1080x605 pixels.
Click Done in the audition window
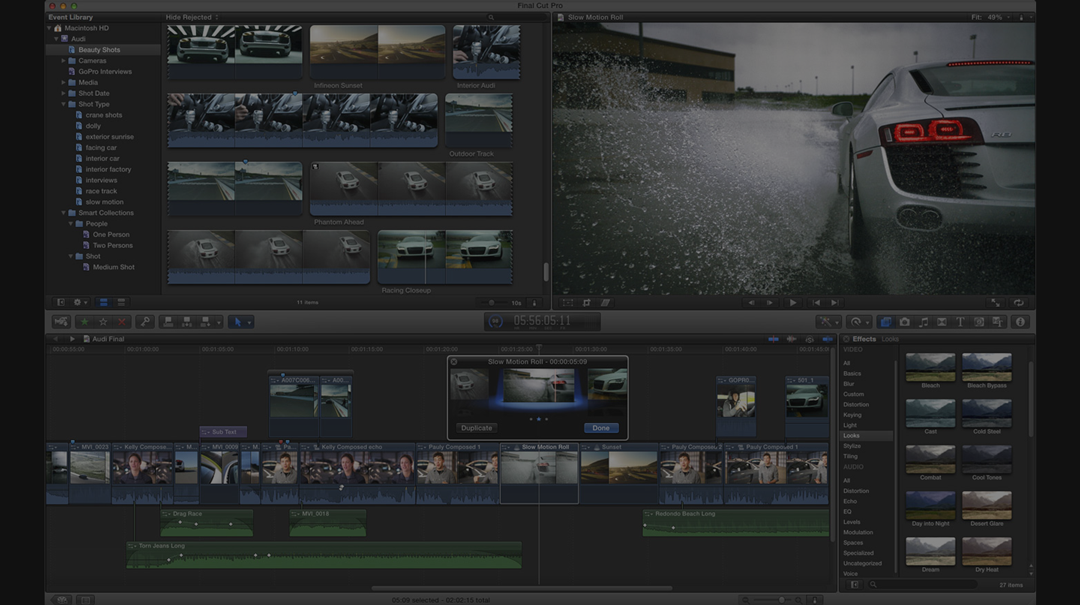click(601, 428)
